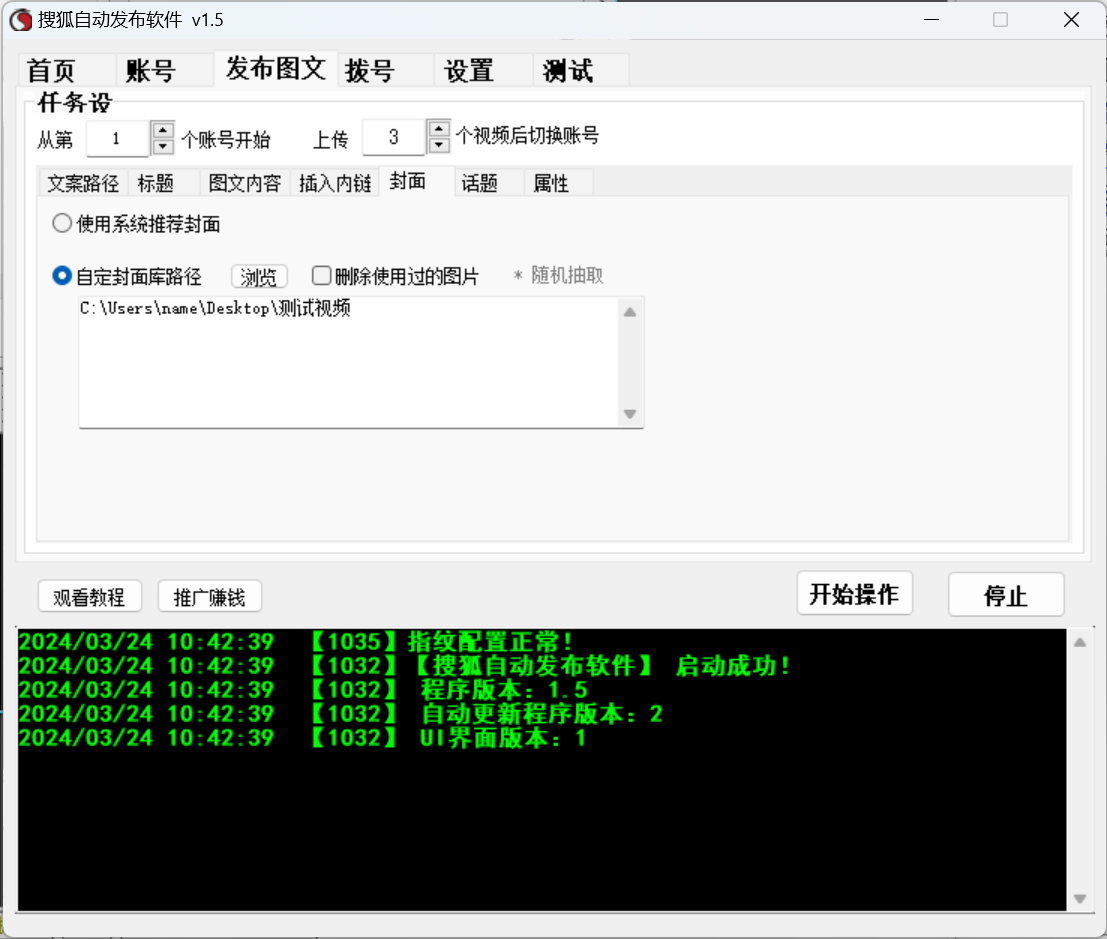Enable 删除使用过的图片 checkbox
Viewport: 1107px width, 939px height.
[395, 276]
